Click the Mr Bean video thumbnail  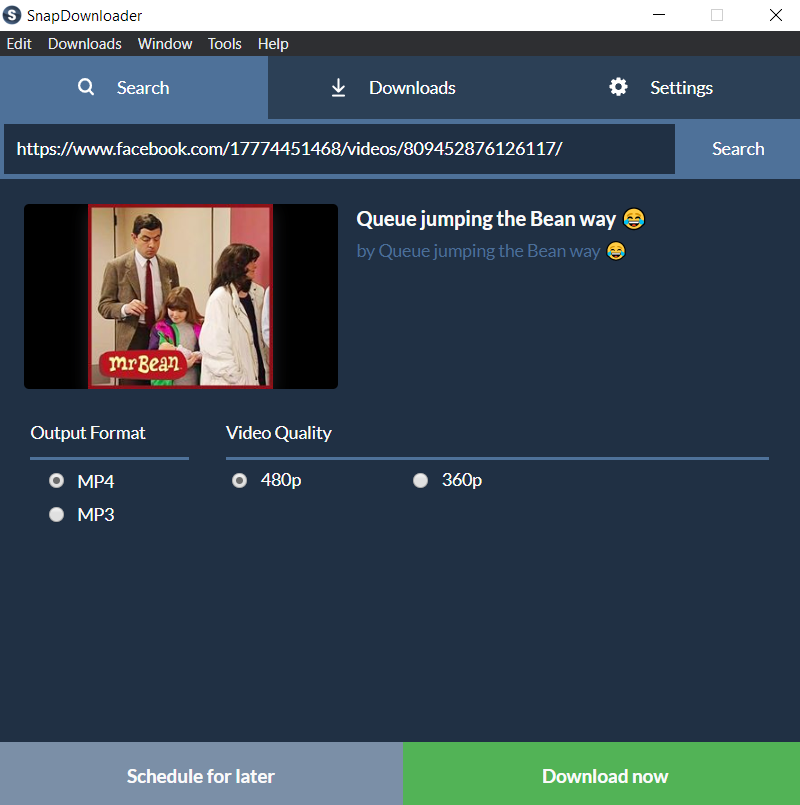(181, 296)
